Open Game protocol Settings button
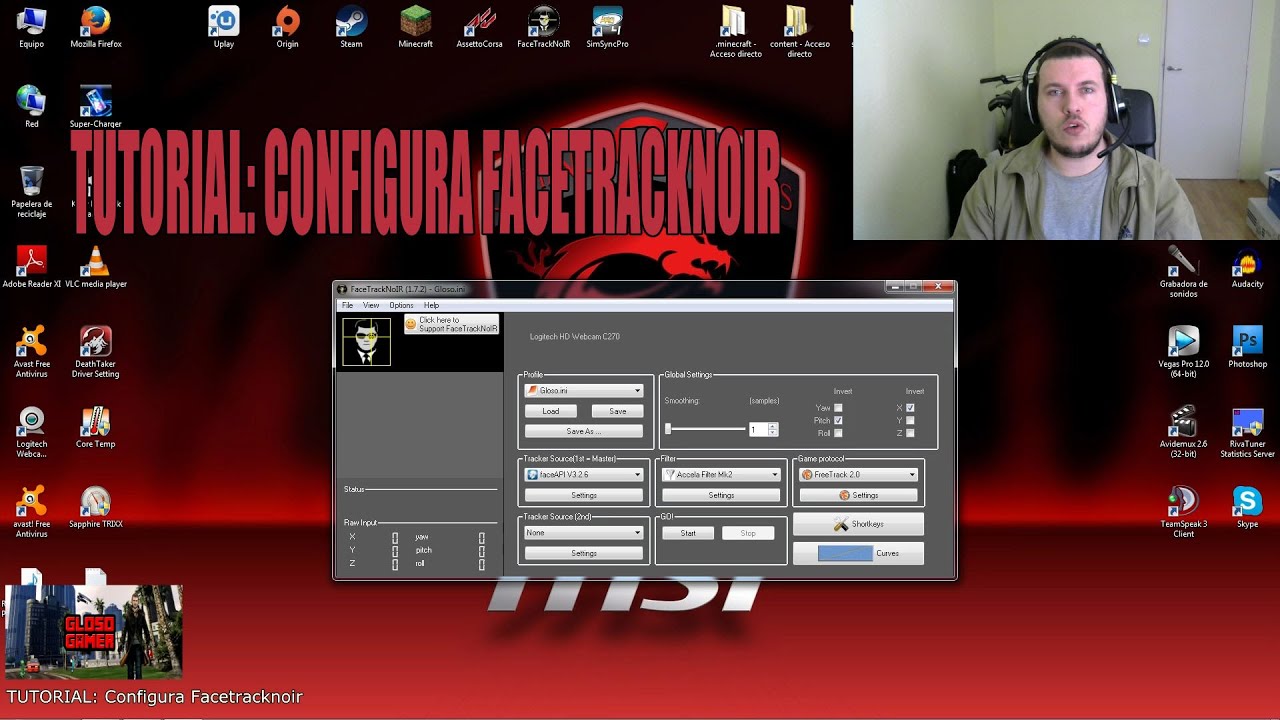 859,495
